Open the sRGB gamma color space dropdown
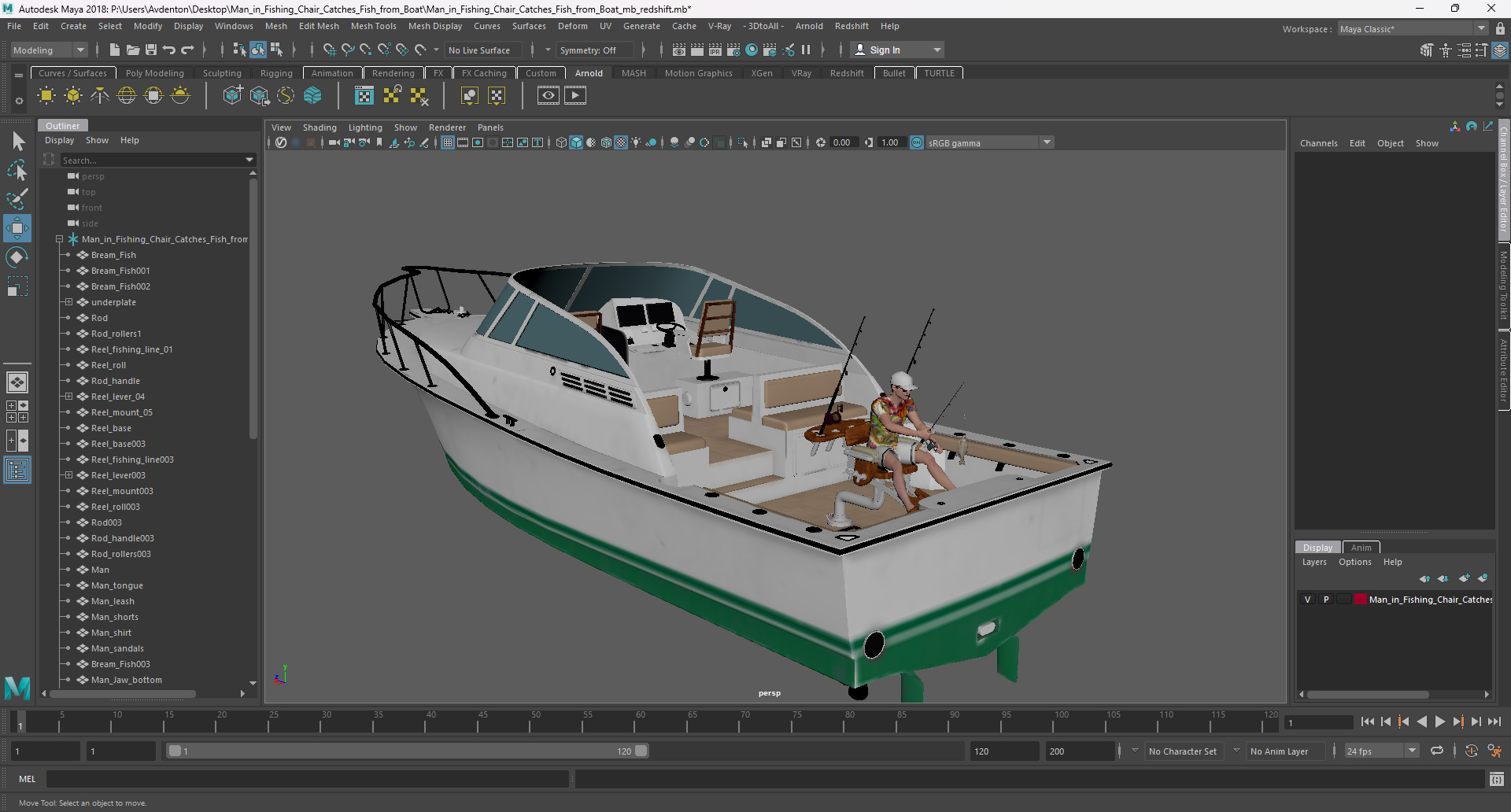This screenshot has width=1511, height=812. click(x=989, y=142)
